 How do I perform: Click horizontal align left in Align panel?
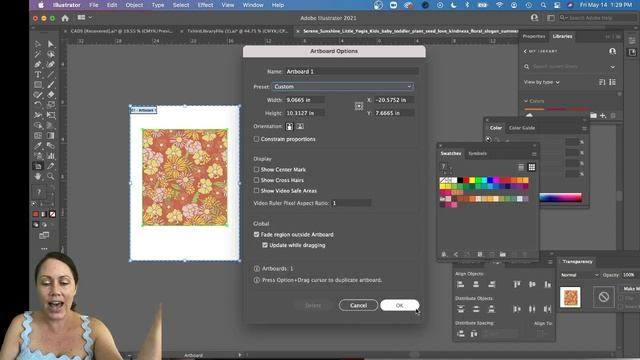(461, 284)
